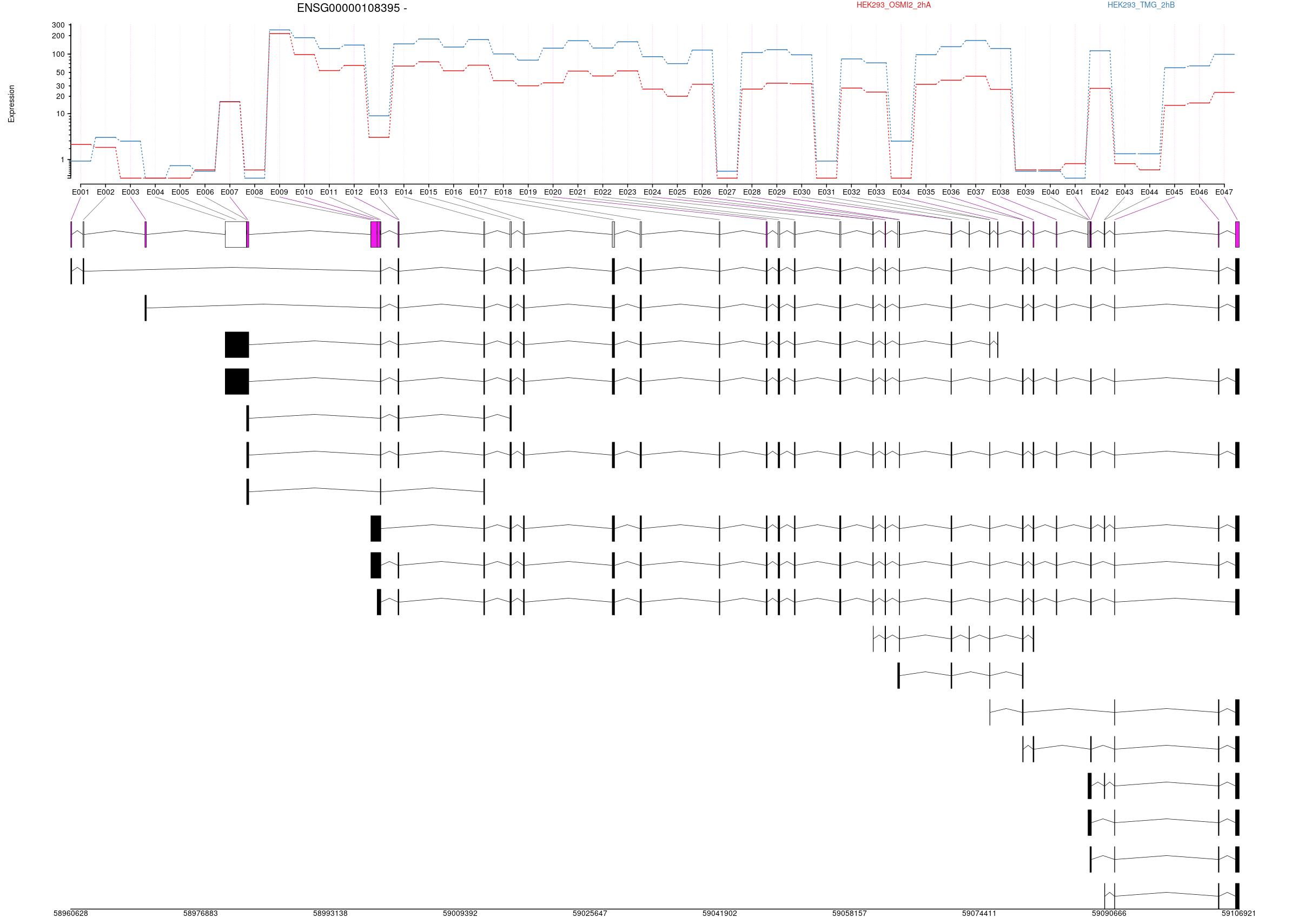Click exon label E046
This screenshot has width=1298, height=924.
coord(1199,192)
